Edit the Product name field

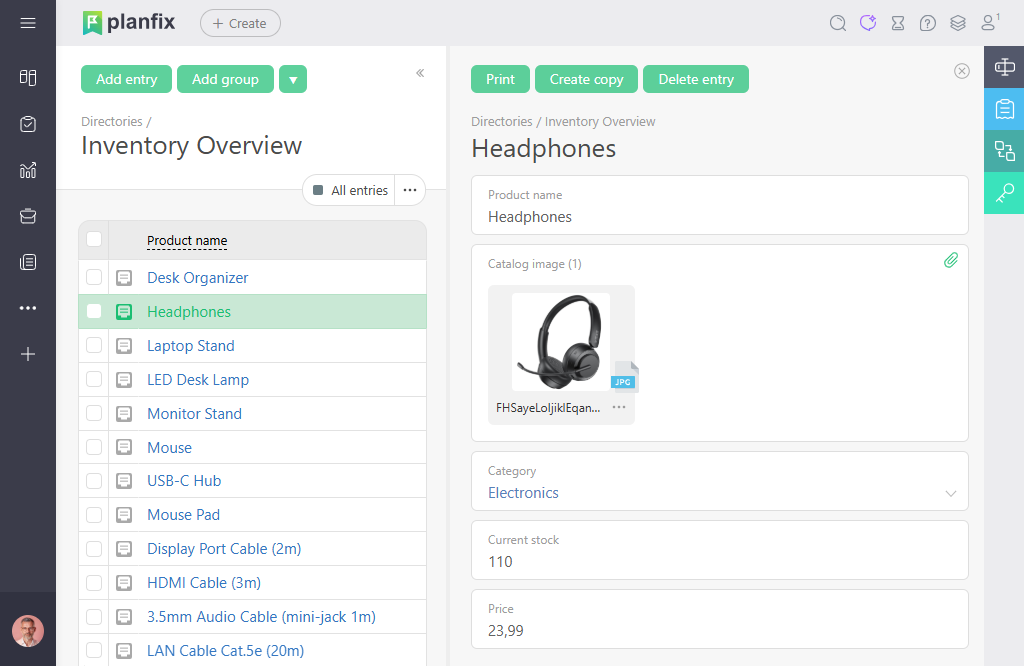[720, 206]
